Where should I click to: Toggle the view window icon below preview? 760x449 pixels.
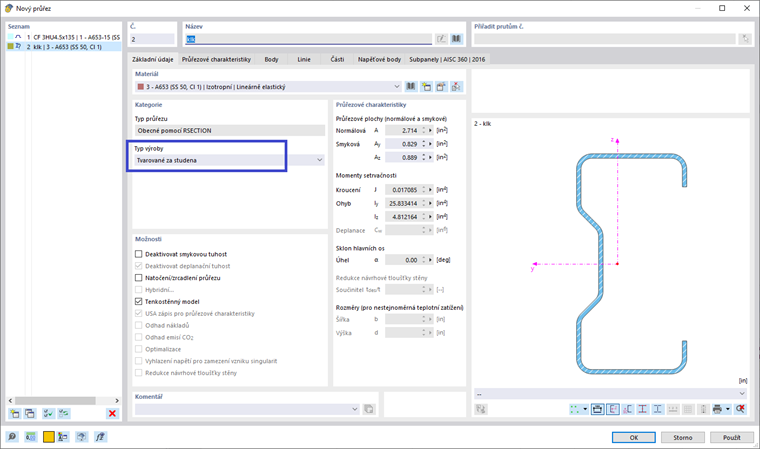coord(598,409)
